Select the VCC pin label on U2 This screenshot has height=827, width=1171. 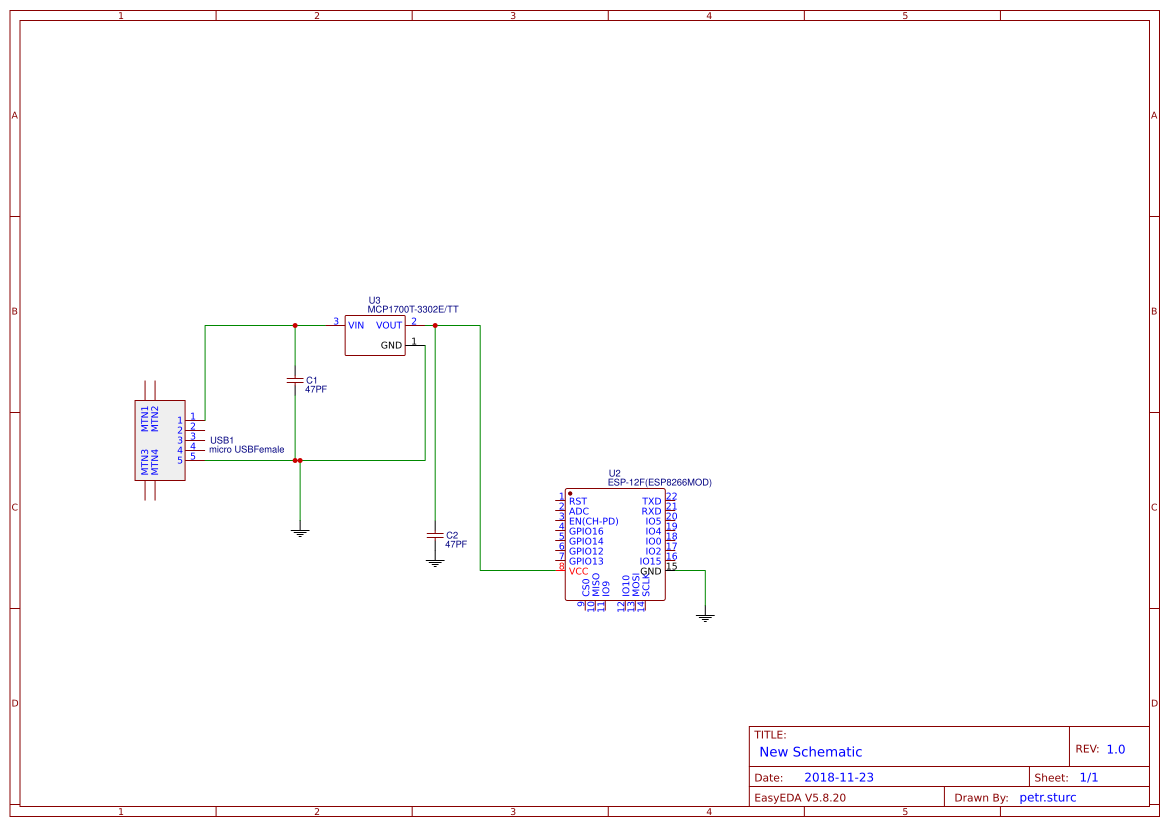[x=580, y=571]
